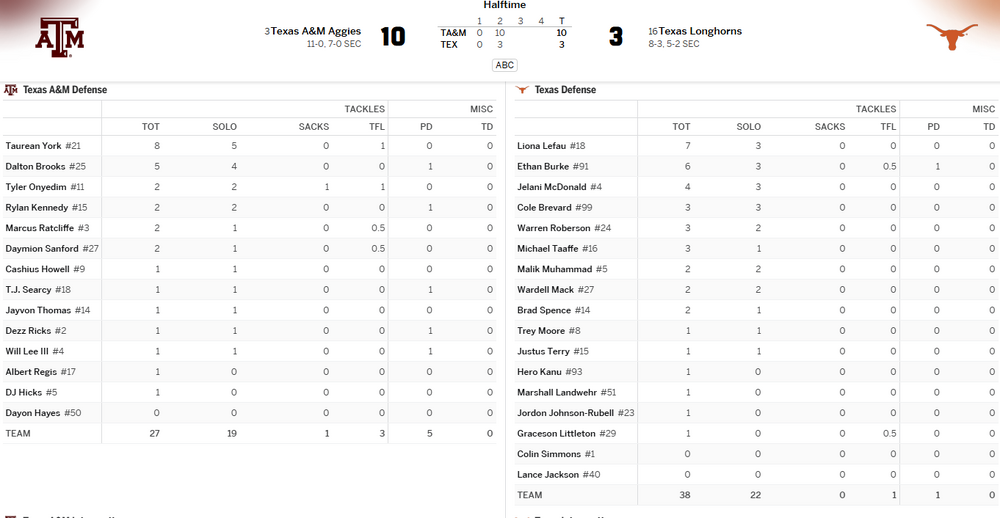Open Jelani McDonald's profile
Screen dimensions: 1000x518
tap(552, 187)
